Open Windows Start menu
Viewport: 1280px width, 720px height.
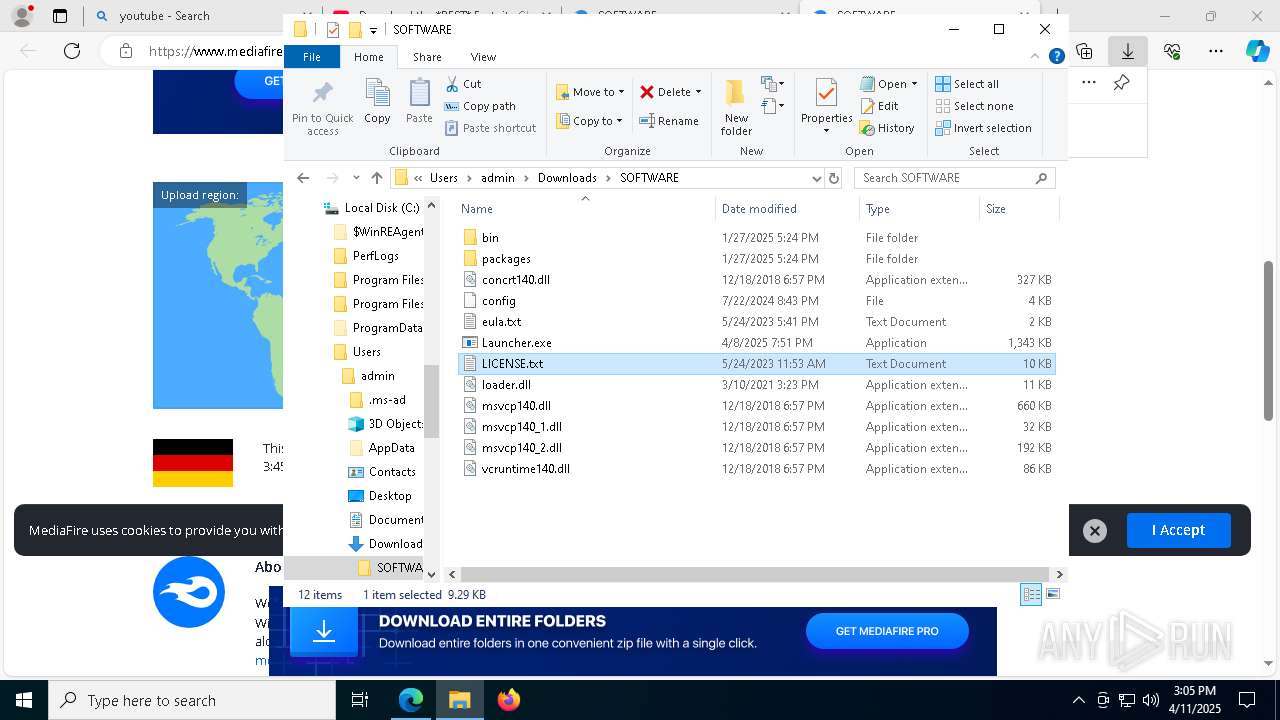coord(23,700)
